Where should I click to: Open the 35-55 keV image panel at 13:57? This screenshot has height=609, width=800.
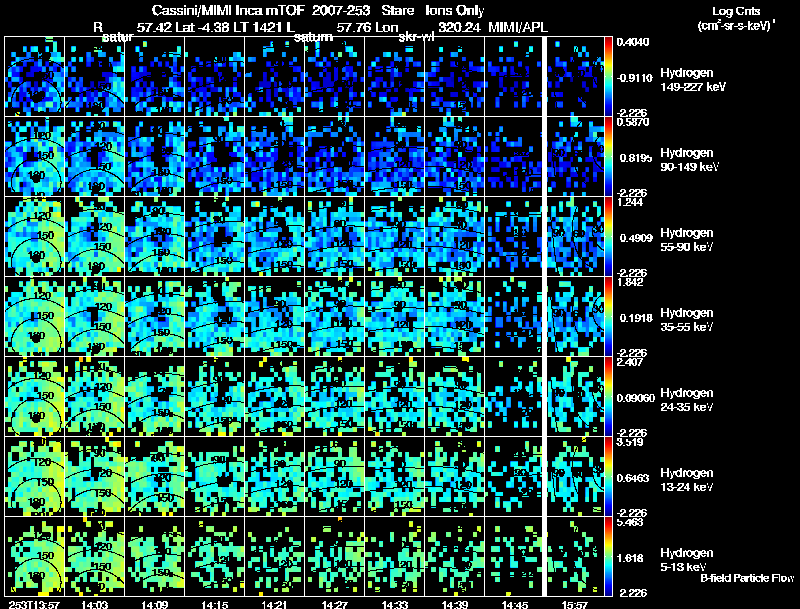(x=34, y=316)
